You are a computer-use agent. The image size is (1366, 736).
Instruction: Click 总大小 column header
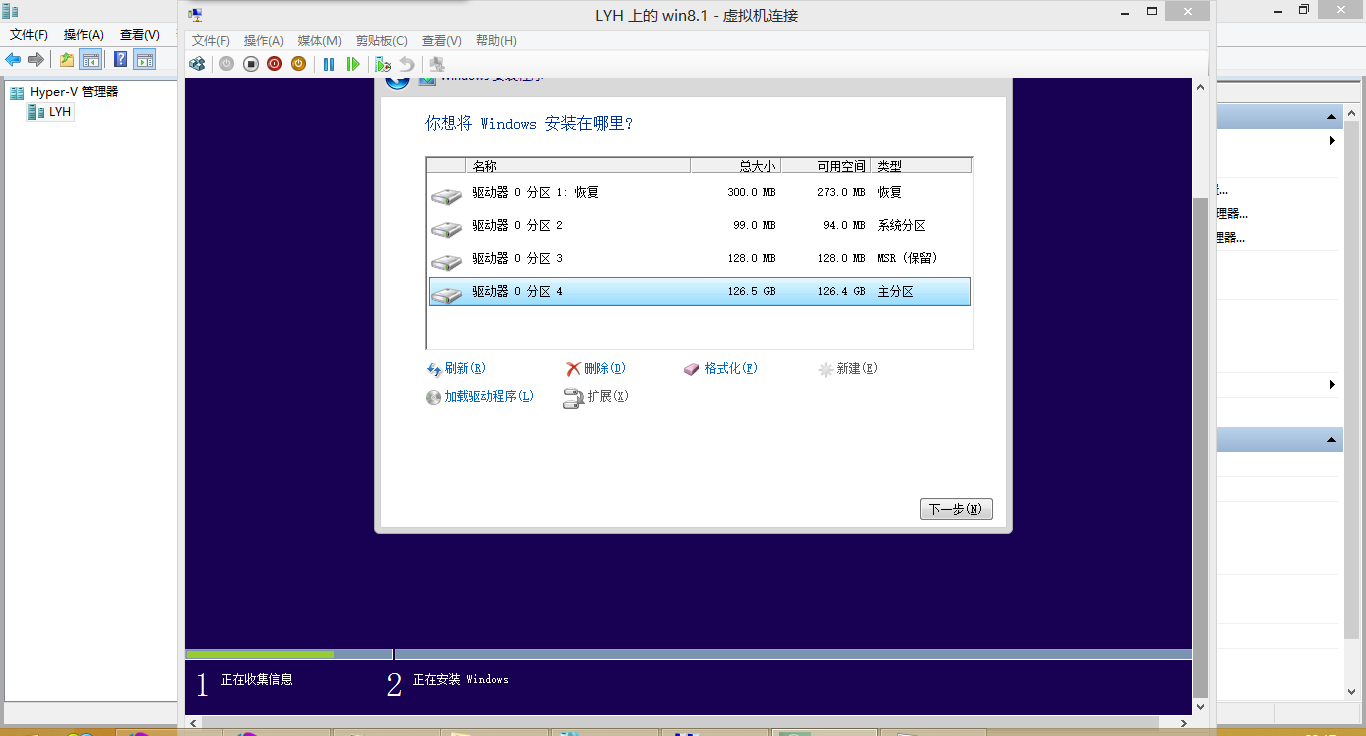[736, 166]
